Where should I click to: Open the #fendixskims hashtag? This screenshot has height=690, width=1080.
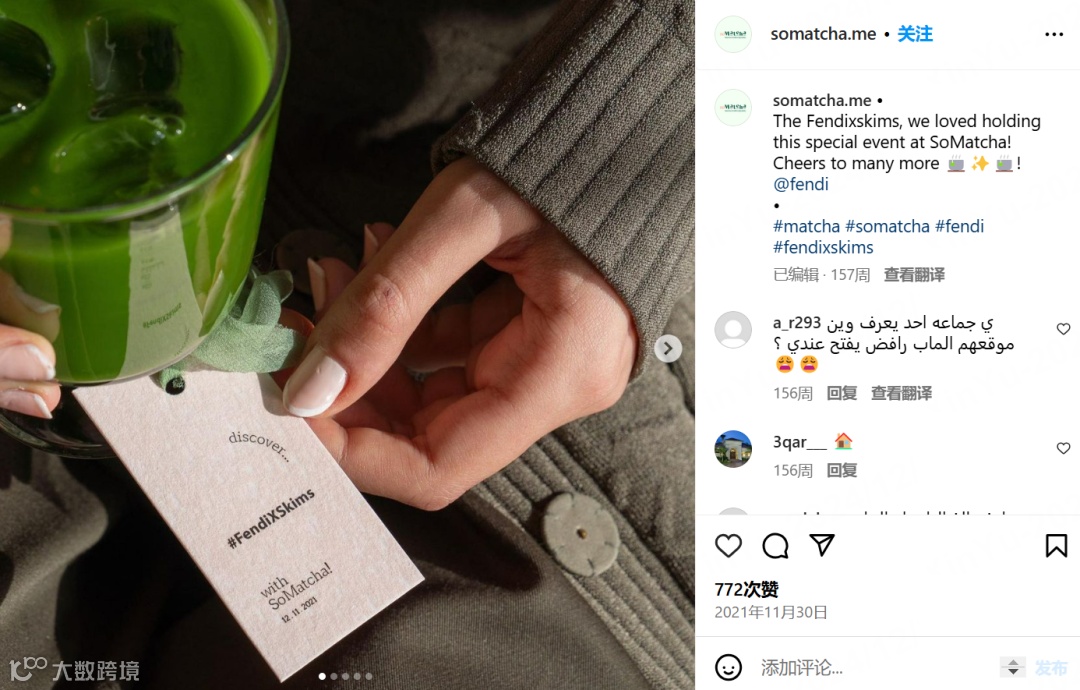click(823, 247)
